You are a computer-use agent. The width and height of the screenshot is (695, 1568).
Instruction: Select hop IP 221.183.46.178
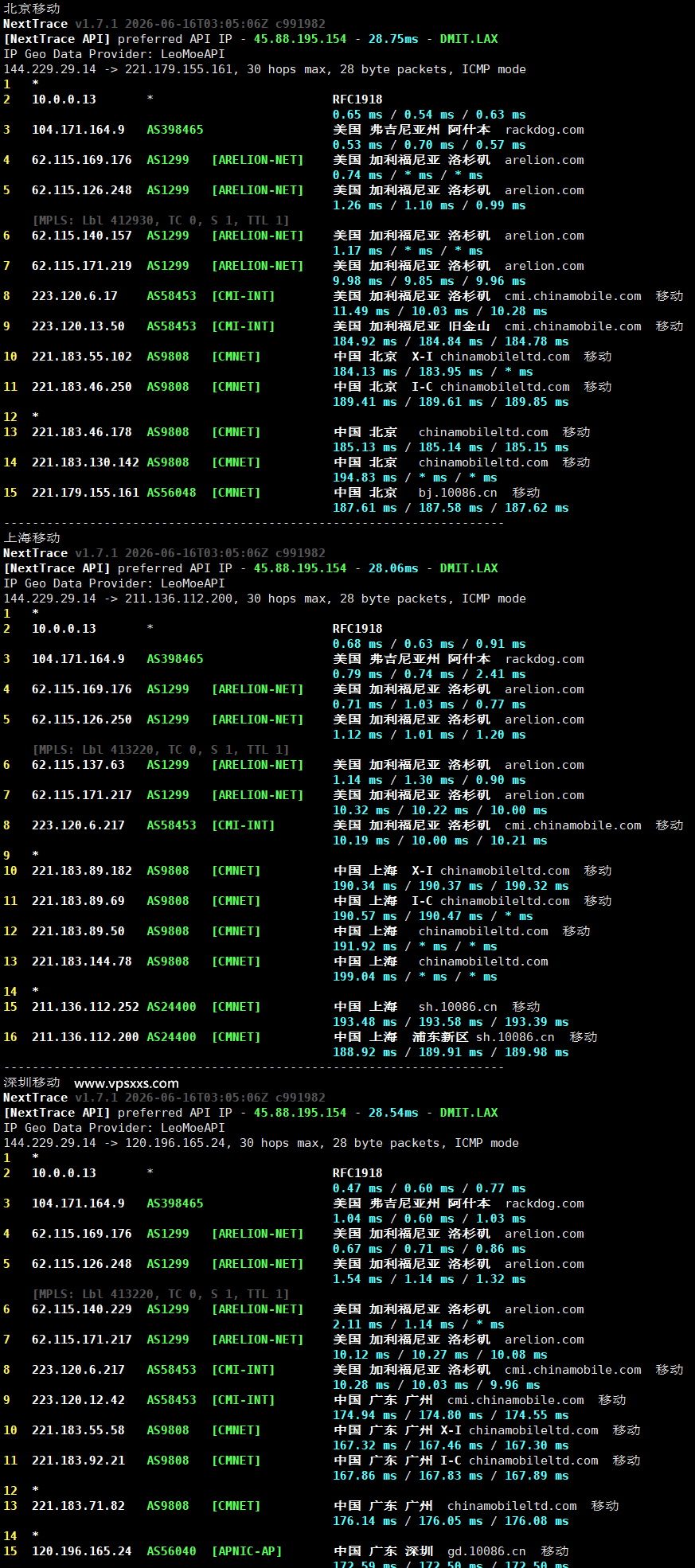pos(82,432)
